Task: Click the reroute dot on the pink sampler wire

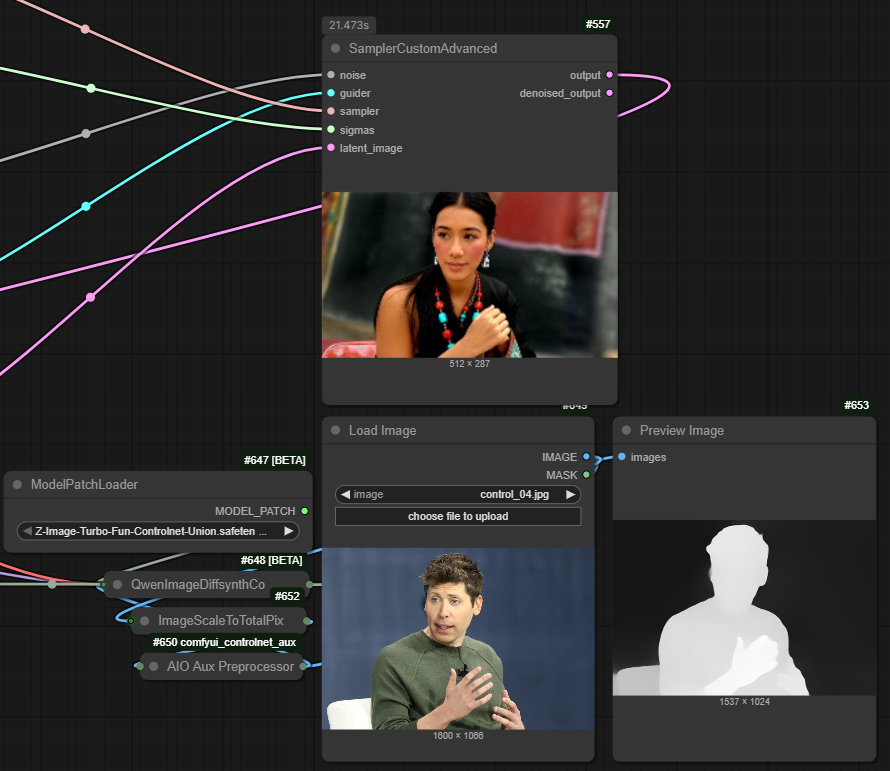Action: point(85,29)
